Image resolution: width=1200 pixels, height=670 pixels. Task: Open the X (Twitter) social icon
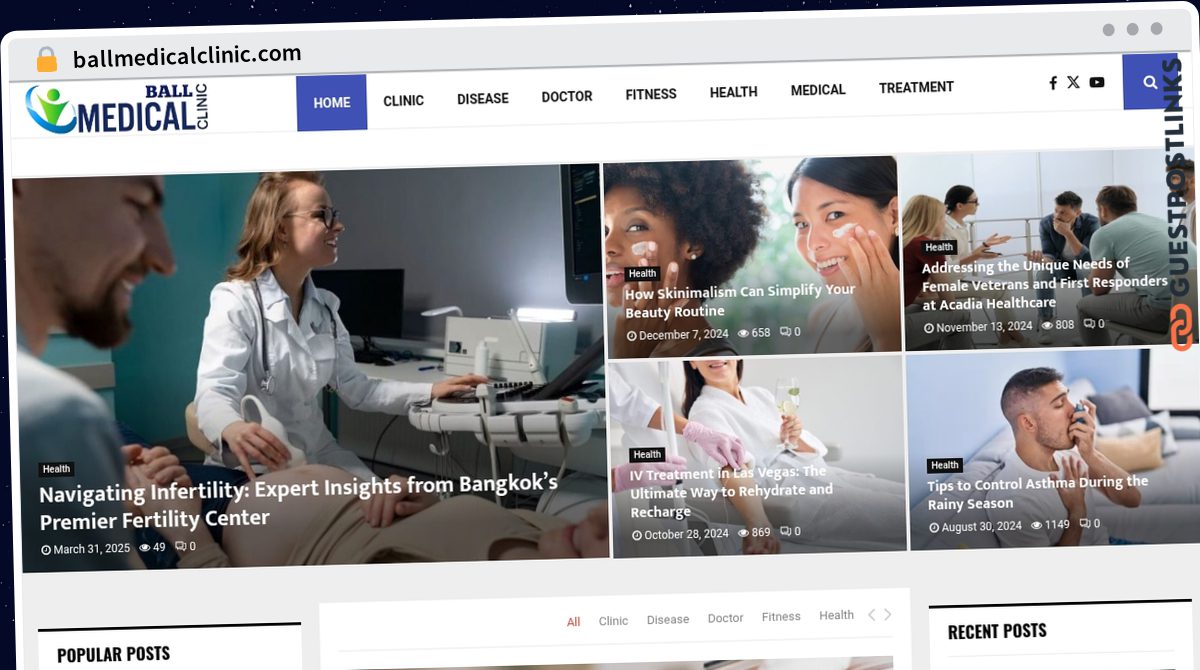(x=1073, y=82)
